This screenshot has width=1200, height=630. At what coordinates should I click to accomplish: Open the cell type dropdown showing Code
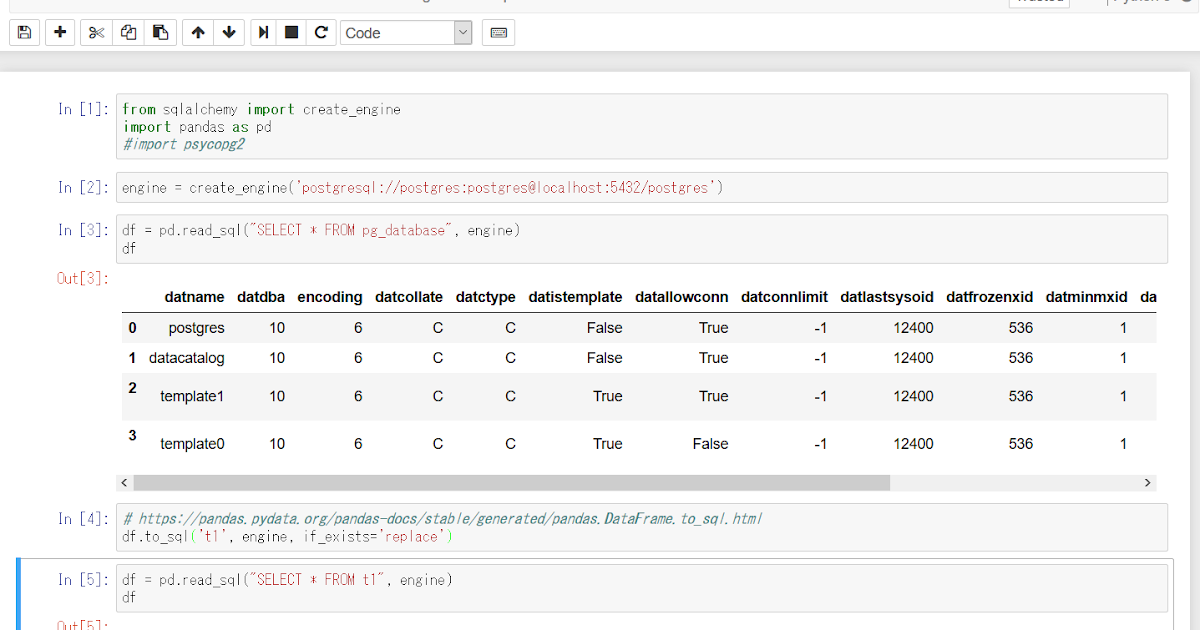[405, 32]
